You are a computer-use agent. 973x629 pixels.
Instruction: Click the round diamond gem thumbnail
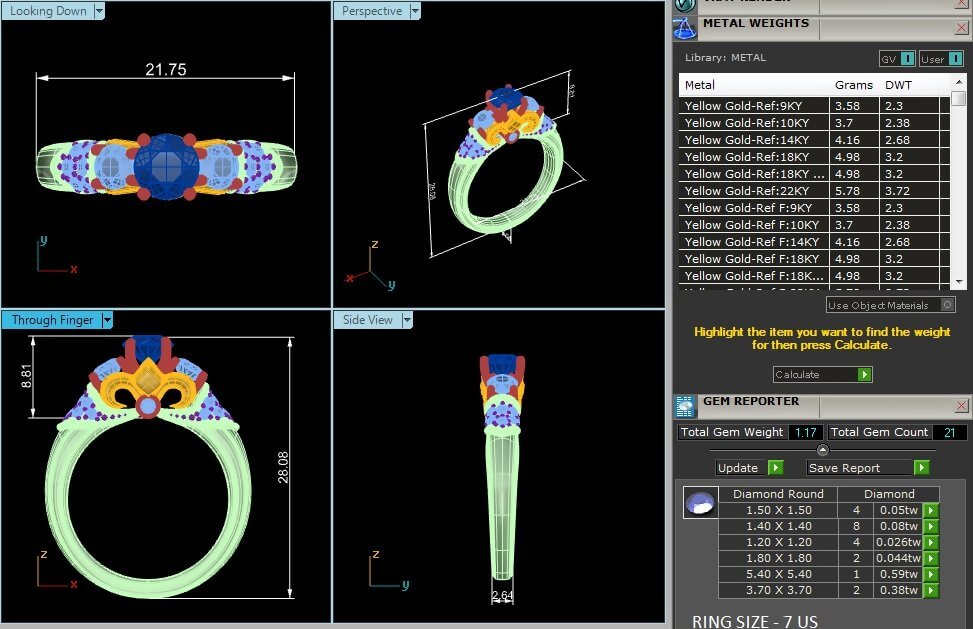700,502
